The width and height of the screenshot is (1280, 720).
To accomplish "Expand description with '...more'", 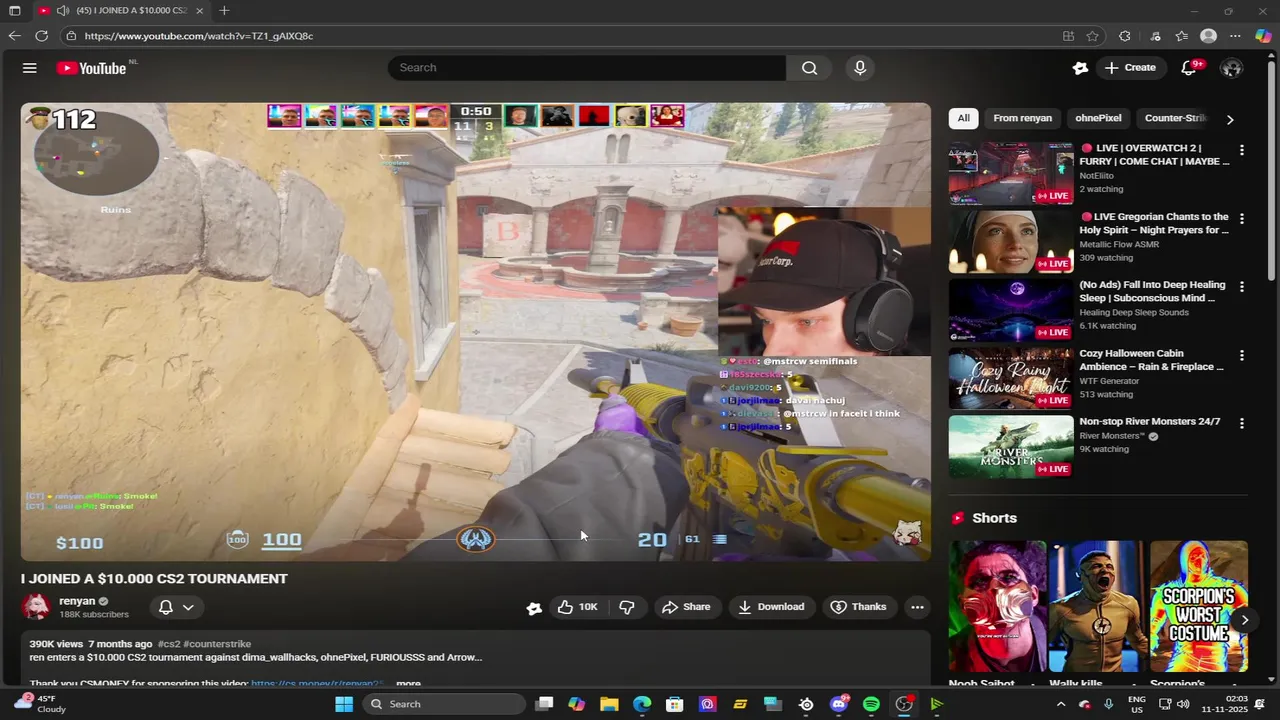I will coord(408,684).
